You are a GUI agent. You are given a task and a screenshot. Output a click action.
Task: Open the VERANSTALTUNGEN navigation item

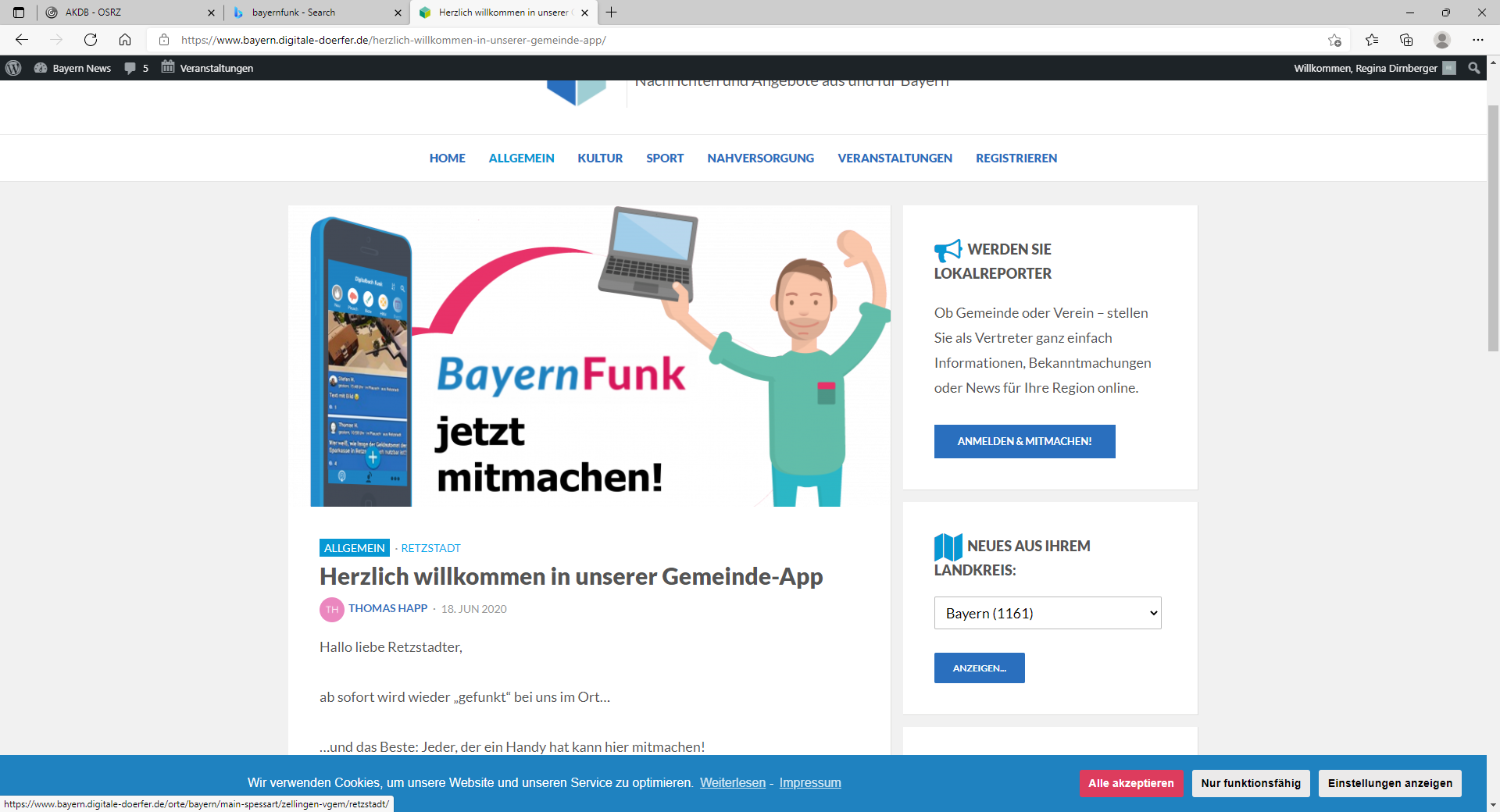click(895, 158)
